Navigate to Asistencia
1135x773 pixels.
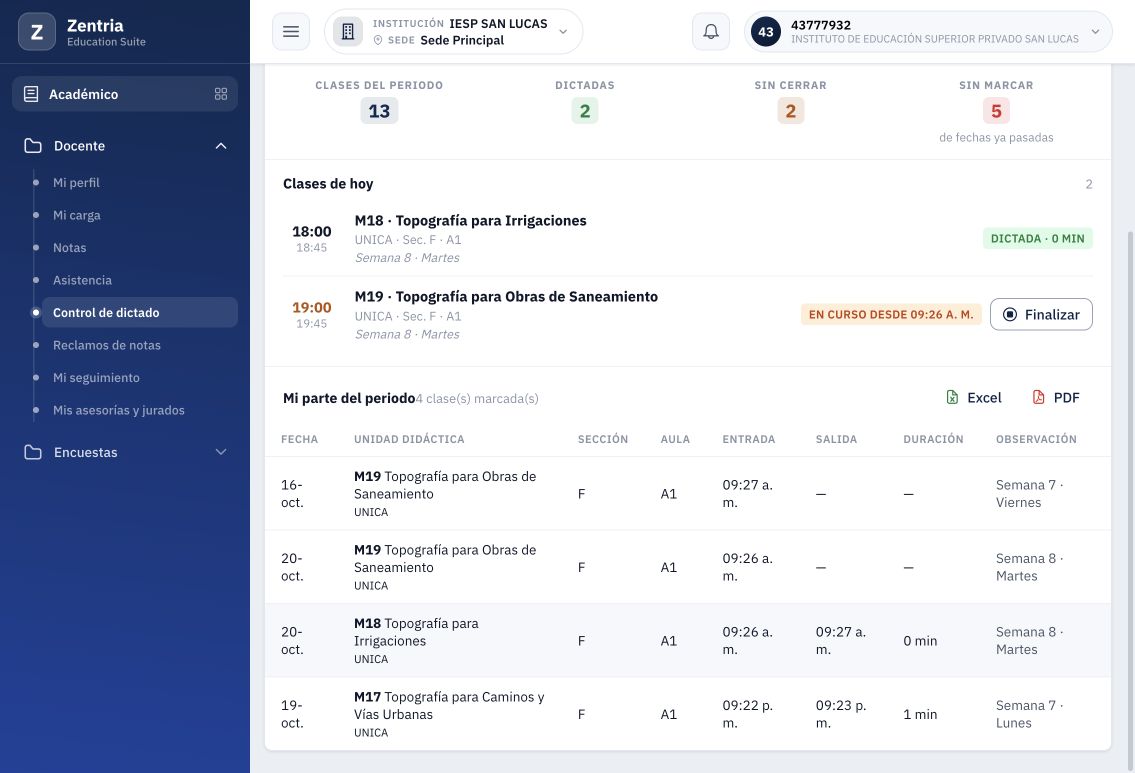tap(83, 280)
